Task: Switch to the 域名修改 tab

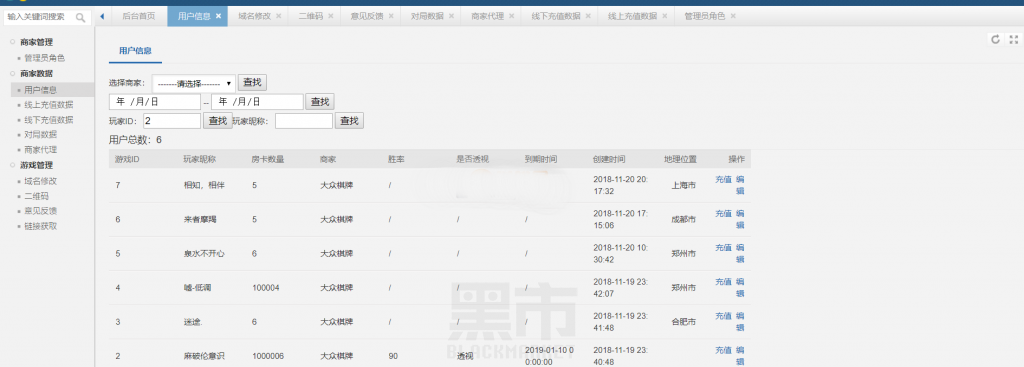Action: point(254,16)
